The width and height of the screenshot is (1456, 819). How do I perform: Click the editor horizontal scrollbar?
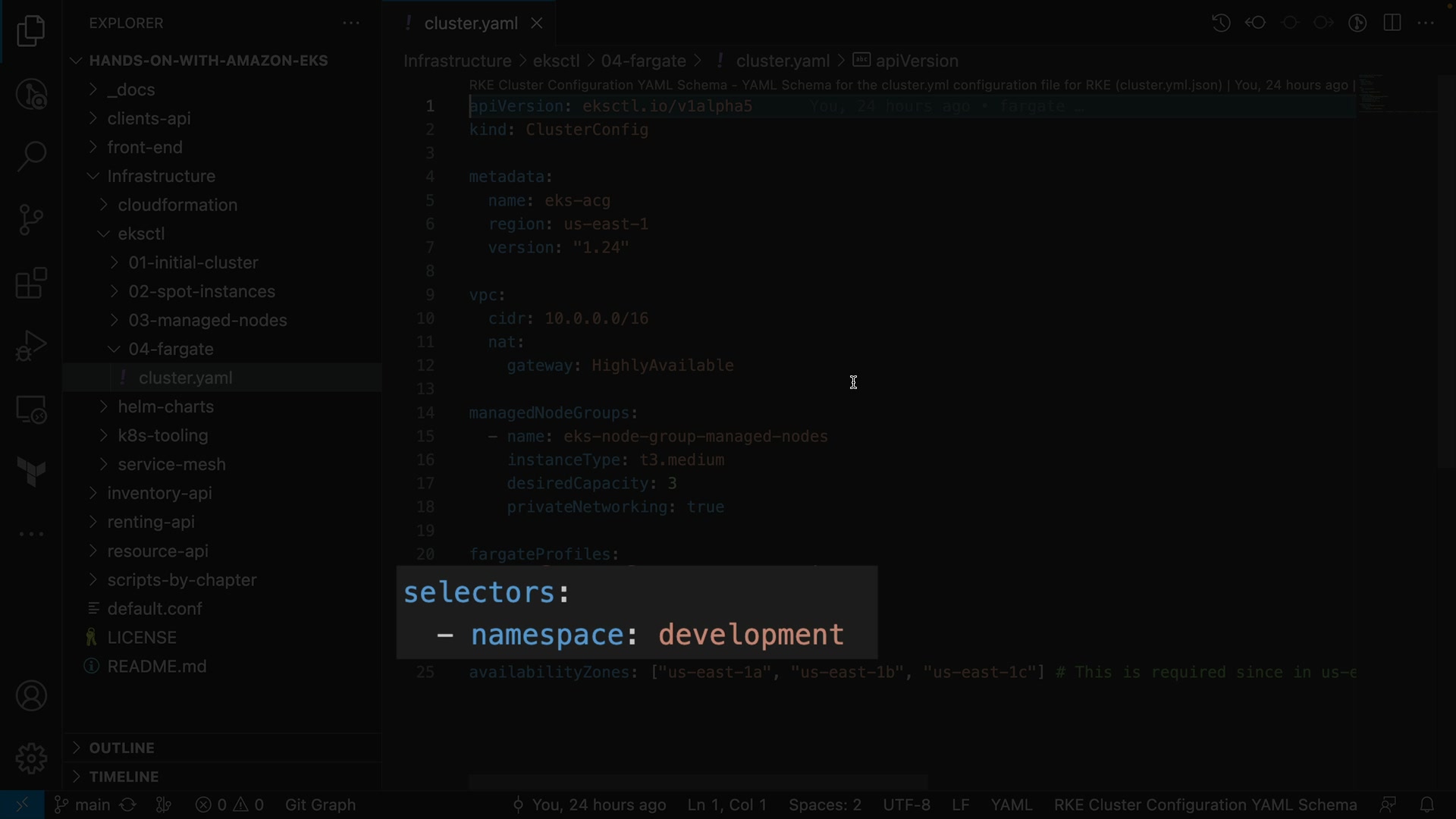tap(698, 782)
